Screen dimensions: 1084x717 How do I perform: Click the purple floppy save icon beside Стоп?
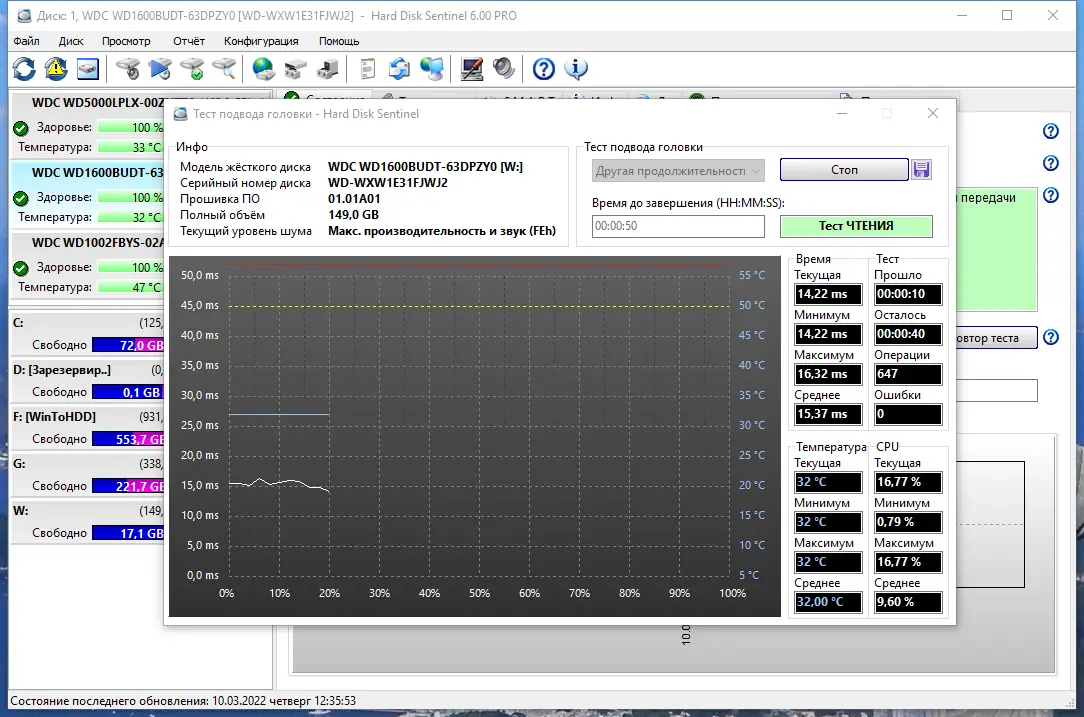click(922, 169)
